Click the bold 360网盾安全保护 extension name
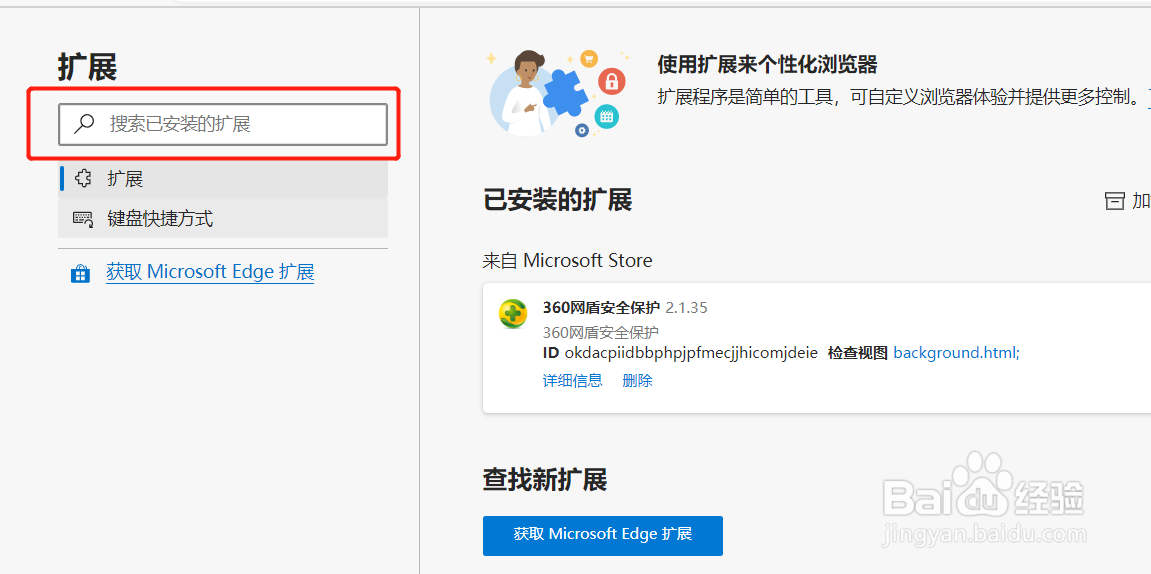Viewport: 1151px width, 574px height. 601,308
